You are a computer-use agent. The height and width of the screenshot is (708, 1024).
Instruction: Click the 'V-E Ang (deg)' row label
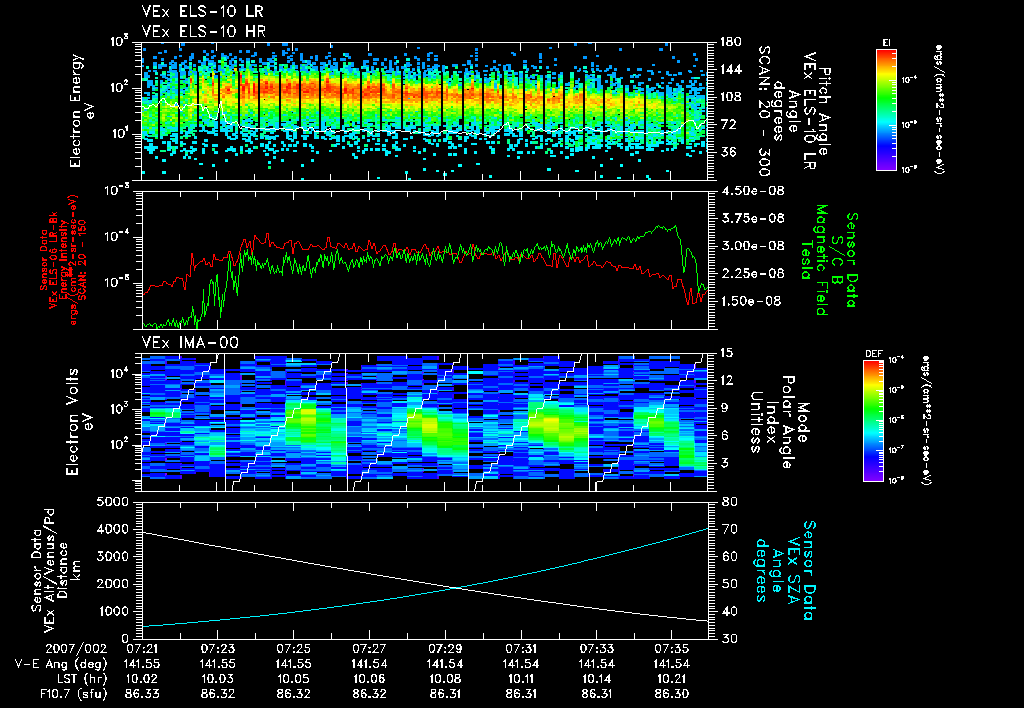click(x=60, y=664)
